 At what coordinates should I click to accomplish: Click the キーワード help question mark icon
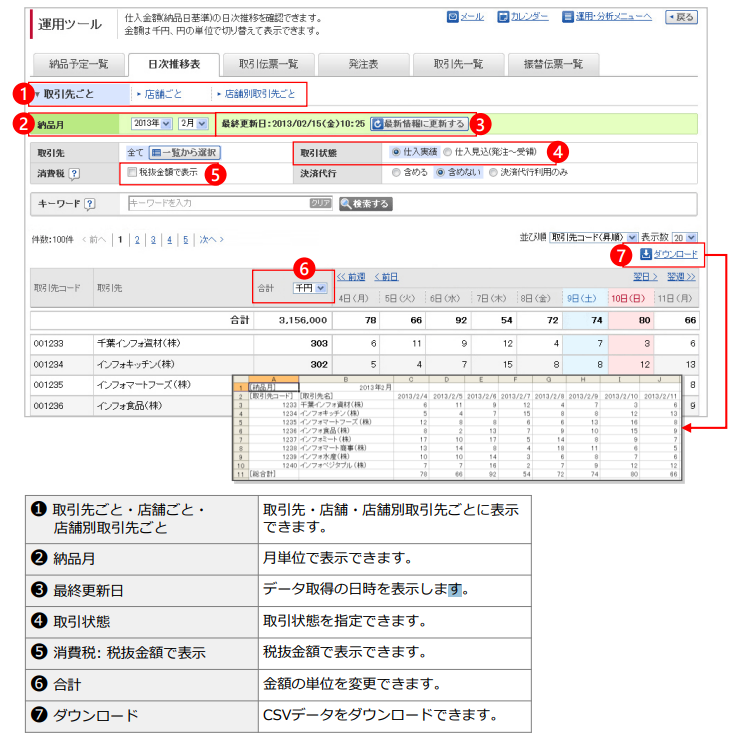(90, 204)
